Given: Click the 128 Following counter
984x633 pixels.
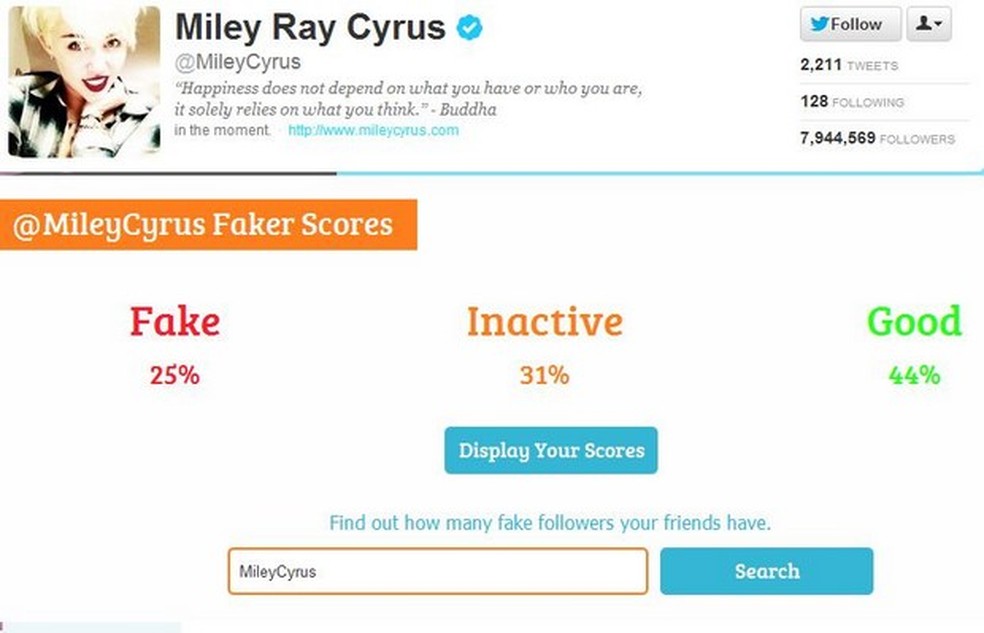Looking at the screenshot, I should (x=850, y=101).
